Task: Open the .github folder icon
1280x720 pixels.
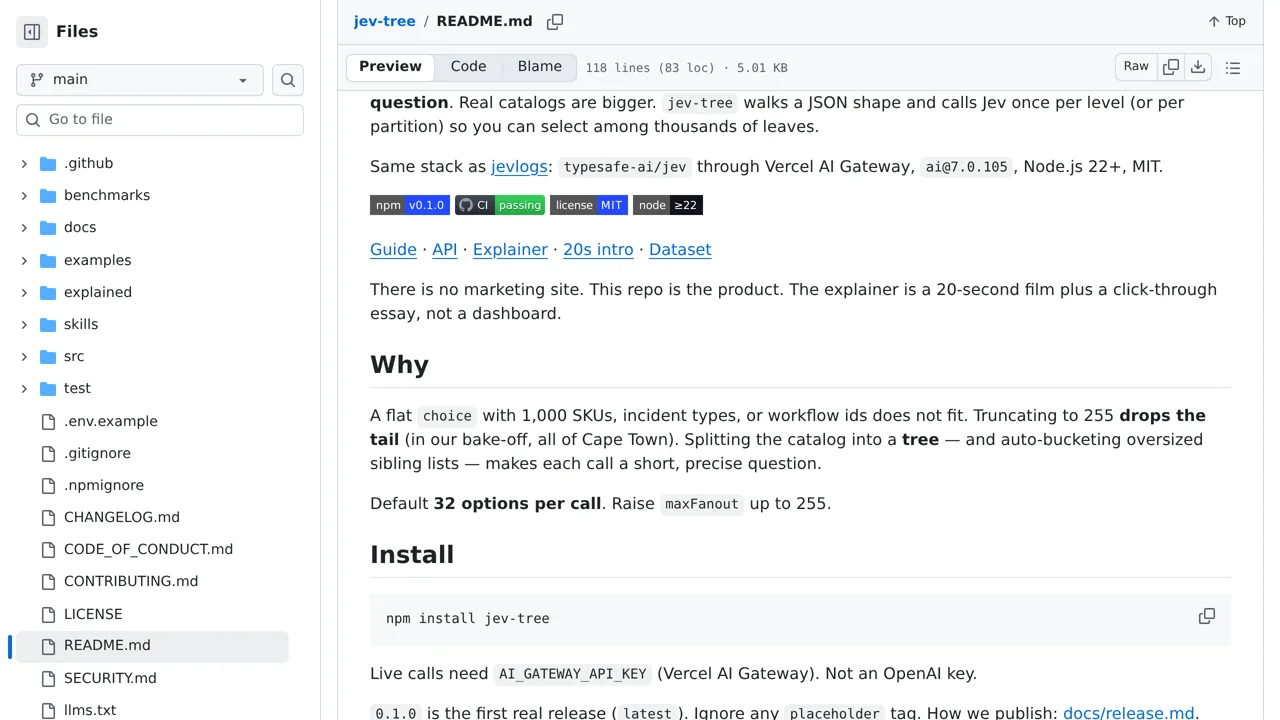Action: click(x=48, y=164)
